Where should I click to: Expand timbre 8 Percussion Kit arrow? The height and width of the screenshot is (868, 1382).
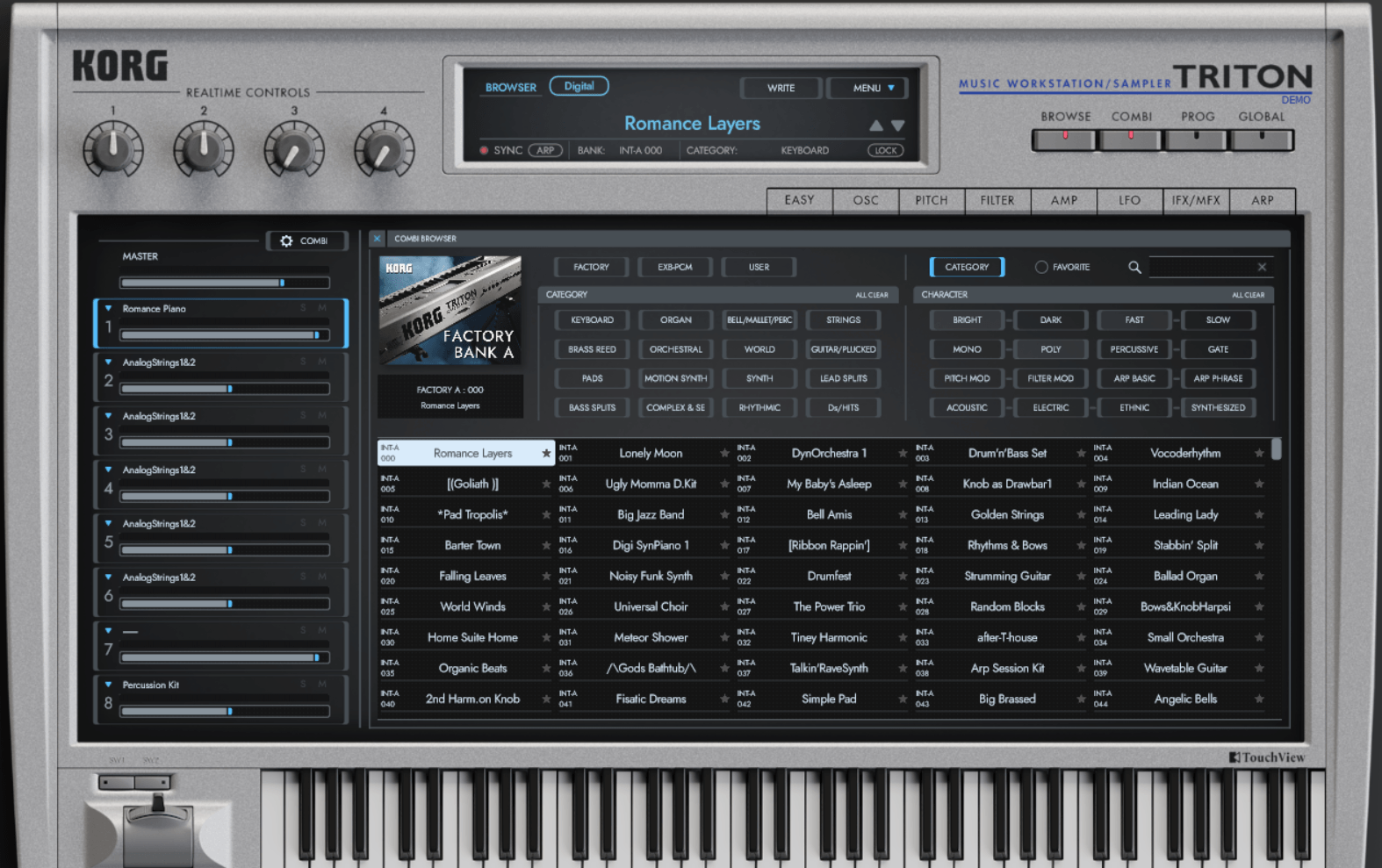(x=108, y=685)
